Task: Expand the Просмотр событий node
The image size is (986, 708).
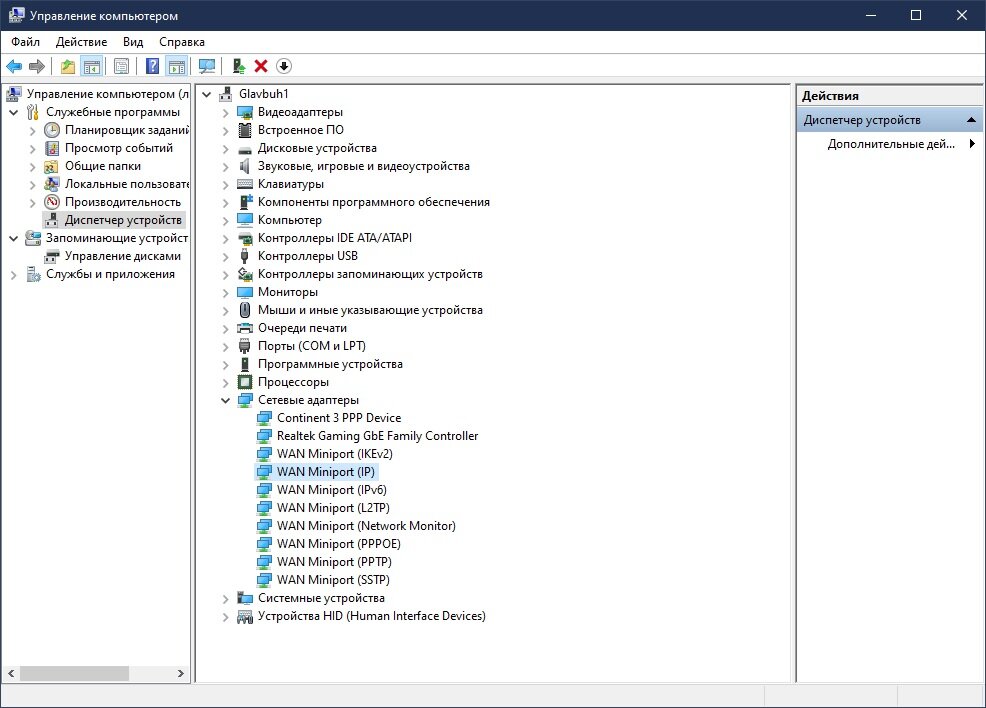Action: 33,148
